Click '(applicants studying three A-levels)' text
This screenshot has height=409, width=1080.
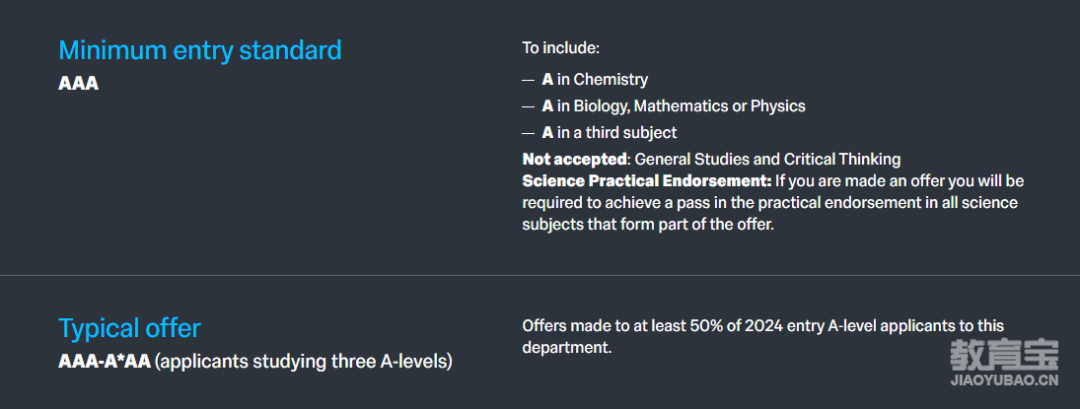click(x=303, y=361)
